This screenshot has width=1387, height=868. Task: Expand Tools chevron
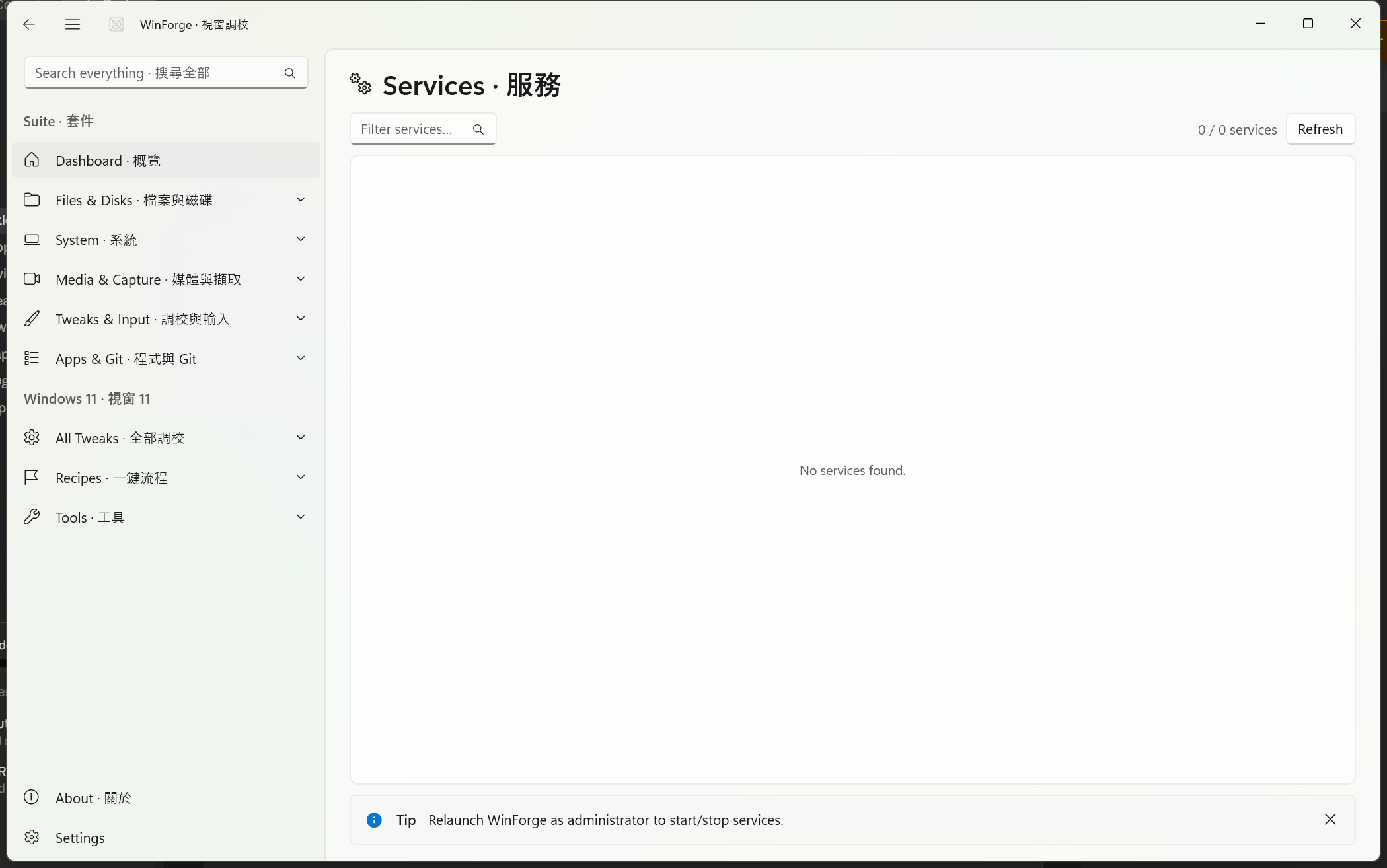point(301,517)
